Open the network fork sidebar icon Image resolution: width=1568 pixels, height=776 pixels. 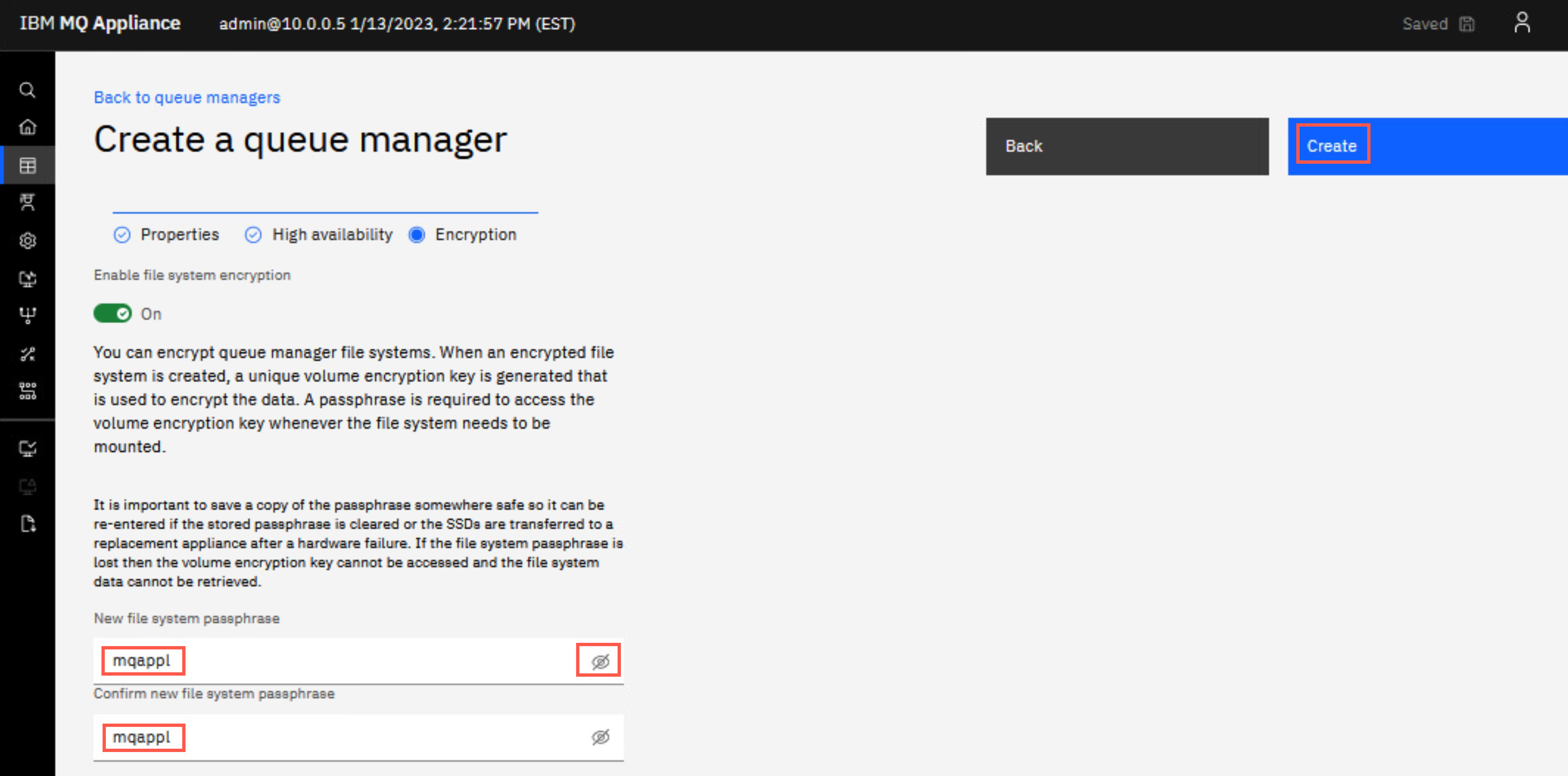pos(27,315)
